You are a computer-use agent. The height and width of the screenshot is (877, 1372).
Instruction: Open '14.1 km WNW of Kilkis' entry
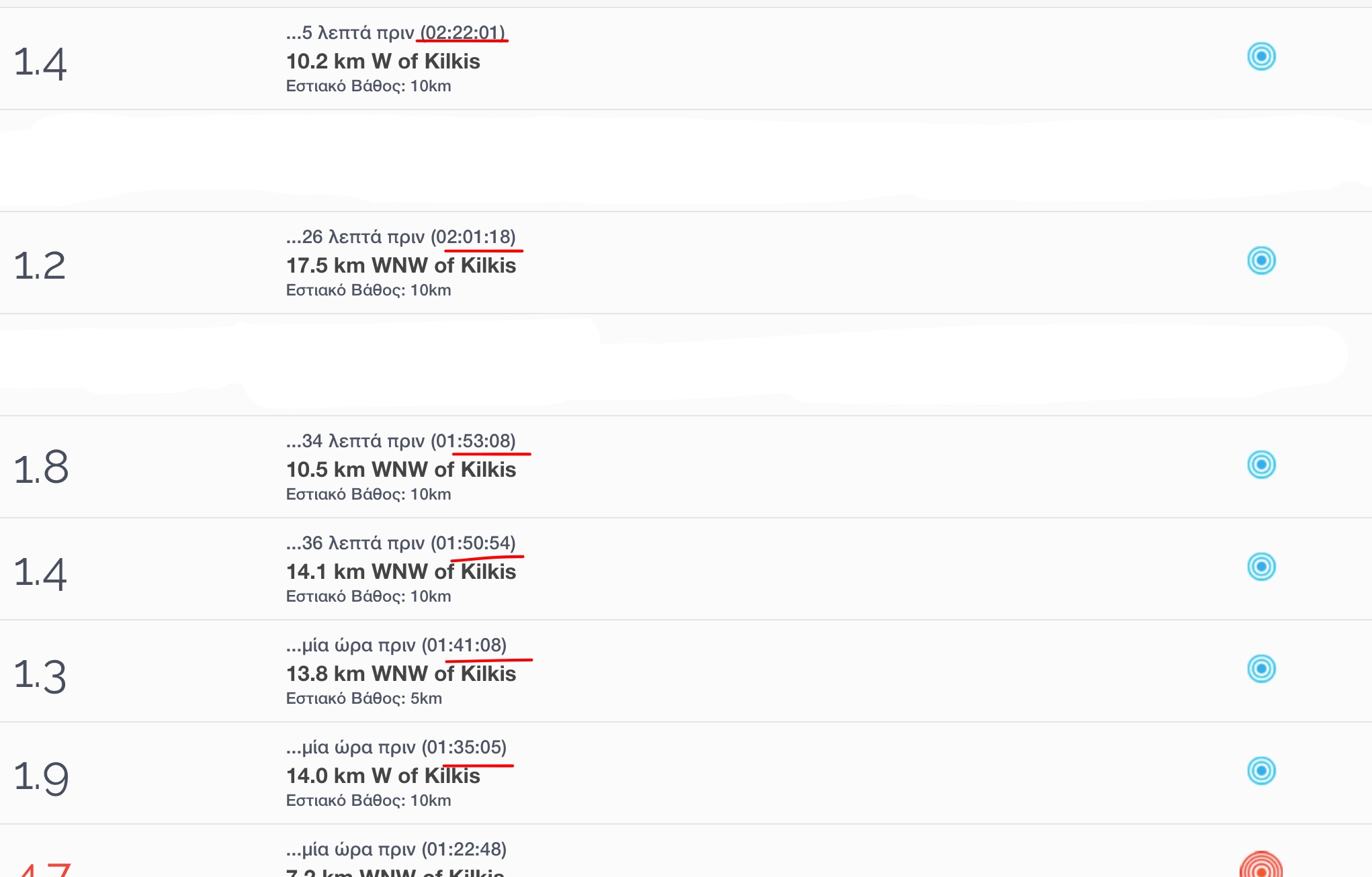[x=401, y=571]
